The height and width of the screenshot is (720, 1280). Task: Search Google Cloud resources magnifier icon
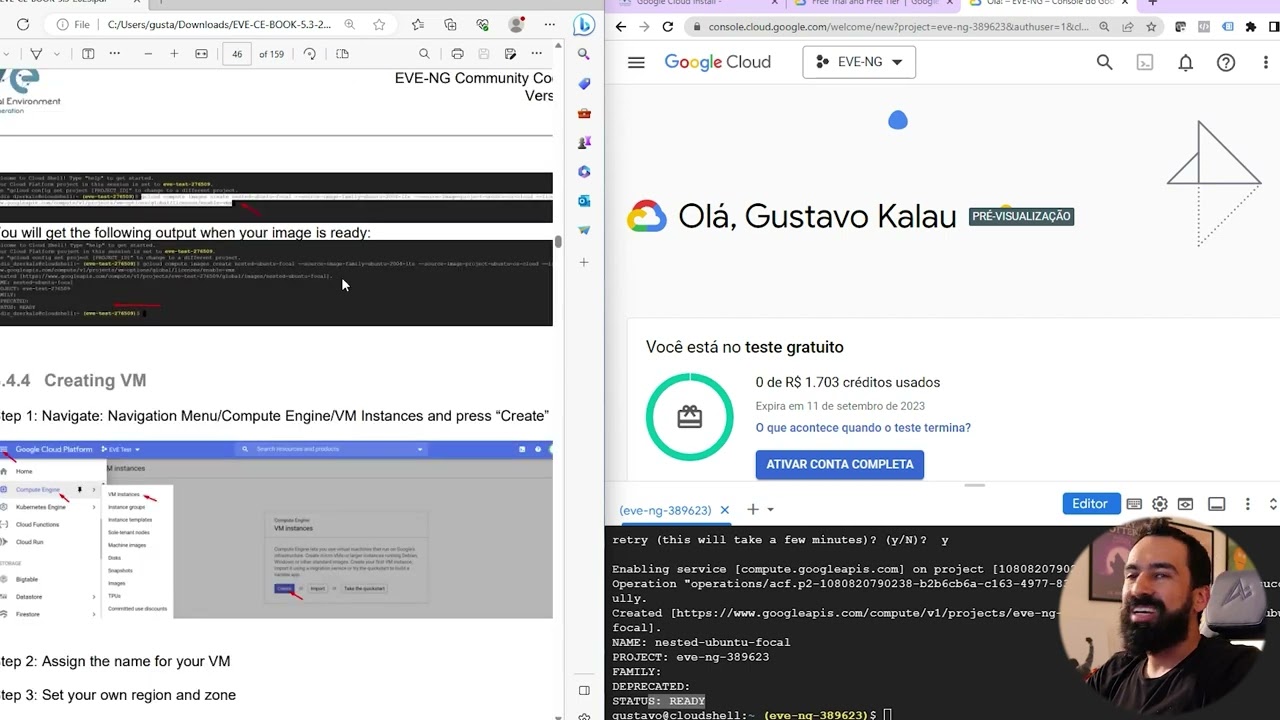[1104, 62]
